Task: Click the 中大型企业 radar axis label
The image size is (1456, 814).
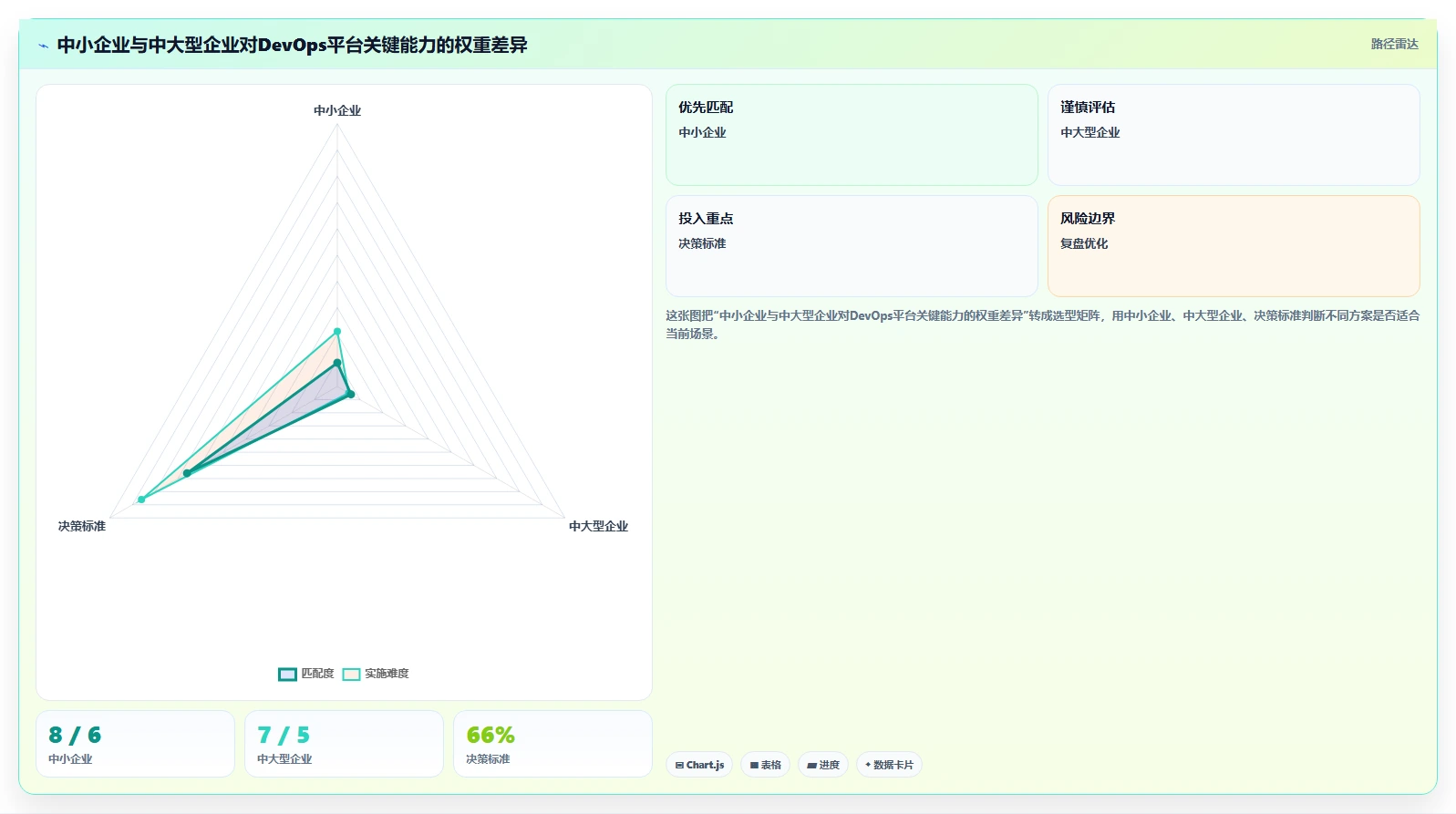Action: click(598, 526)
